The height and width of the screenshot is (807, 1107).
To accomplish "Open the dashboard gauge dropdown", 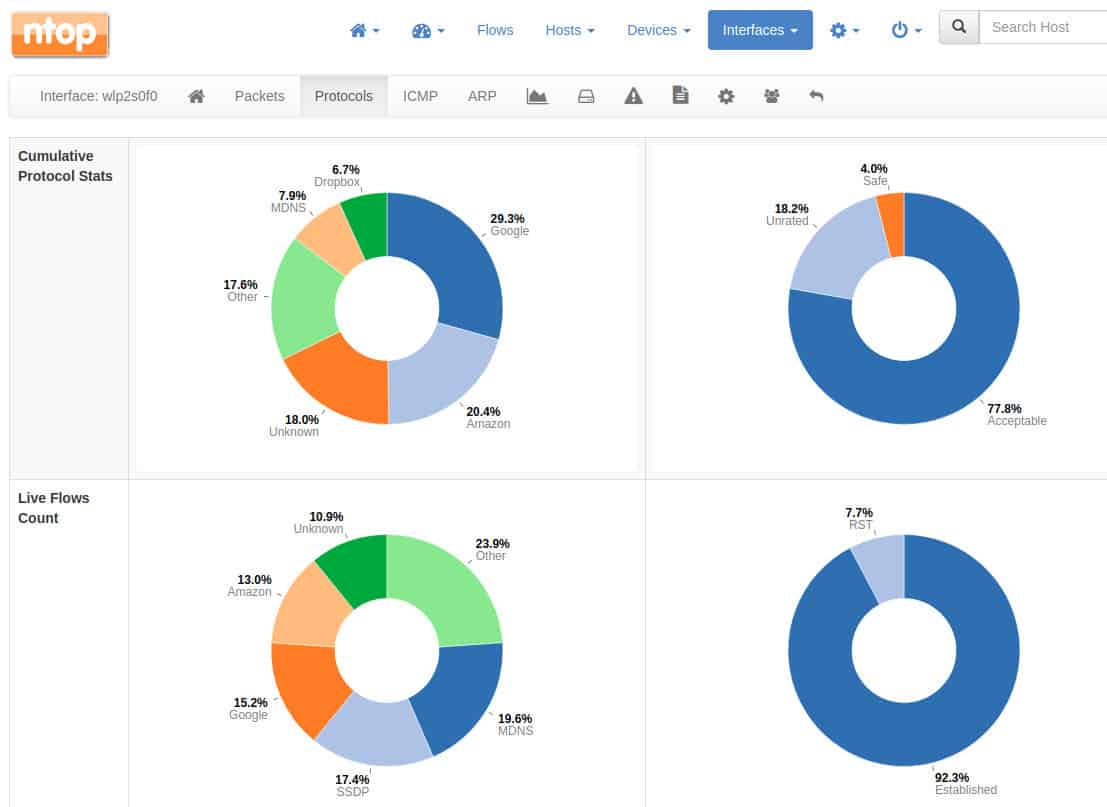I will coord(427,30).
